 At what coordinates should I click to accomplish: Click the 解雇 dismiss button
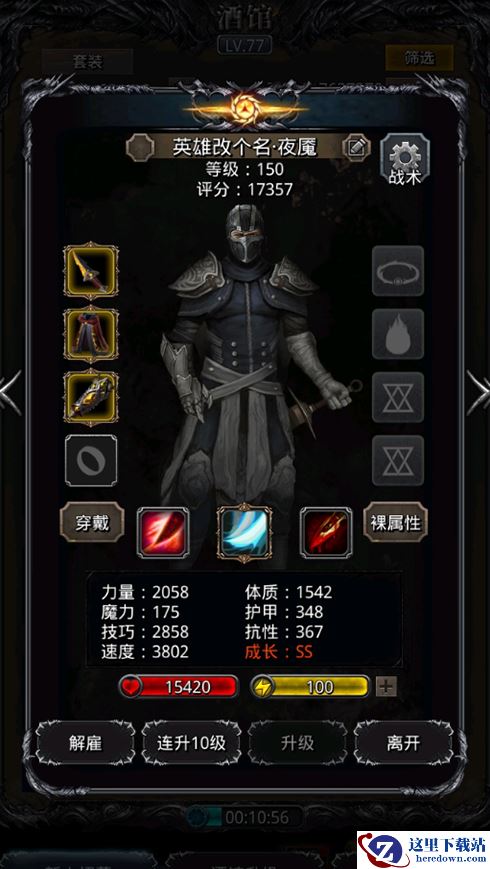pyautogui.click(x=85, y=743)
